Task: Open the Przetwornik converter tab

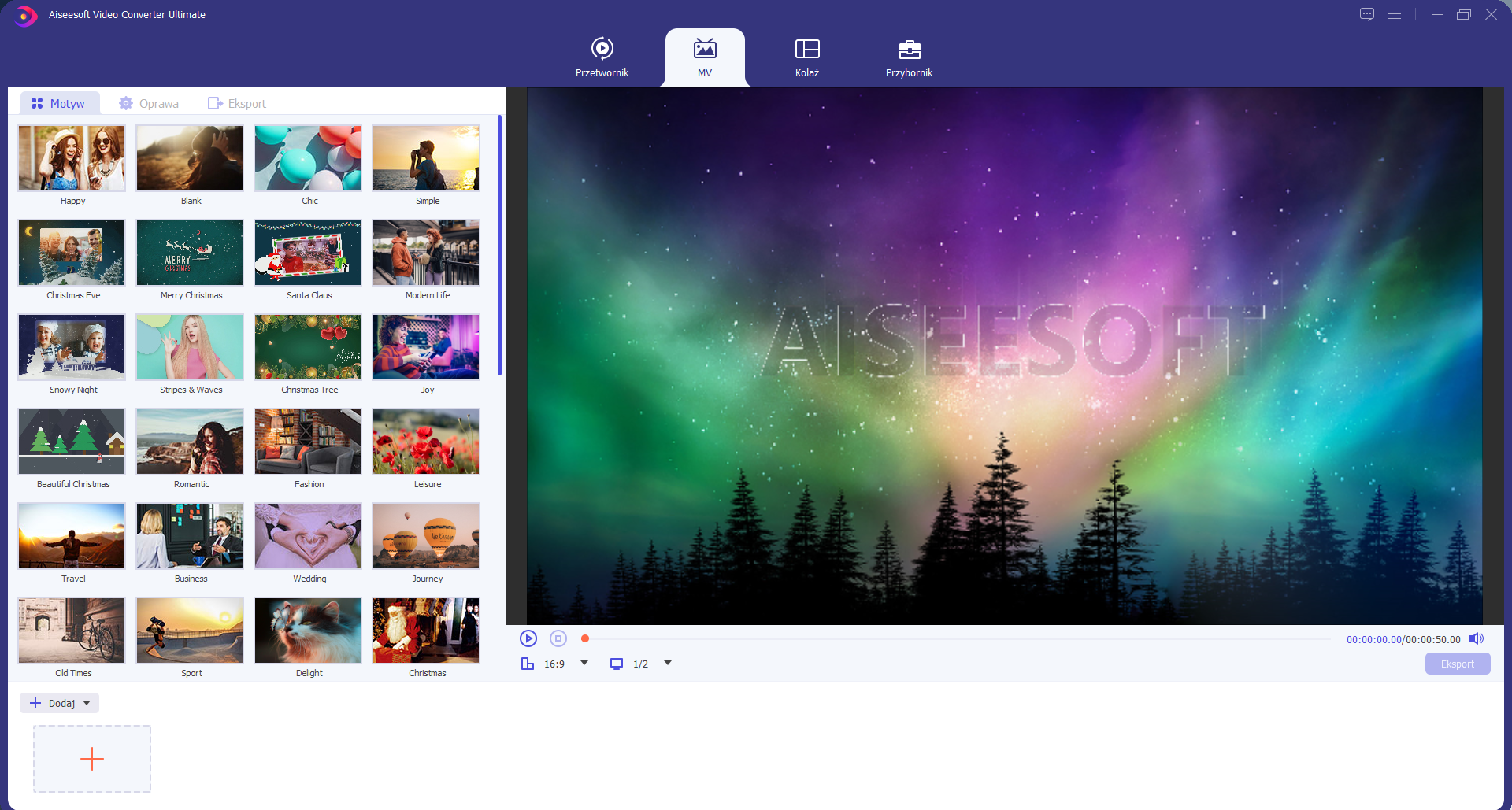Action: 602,57
